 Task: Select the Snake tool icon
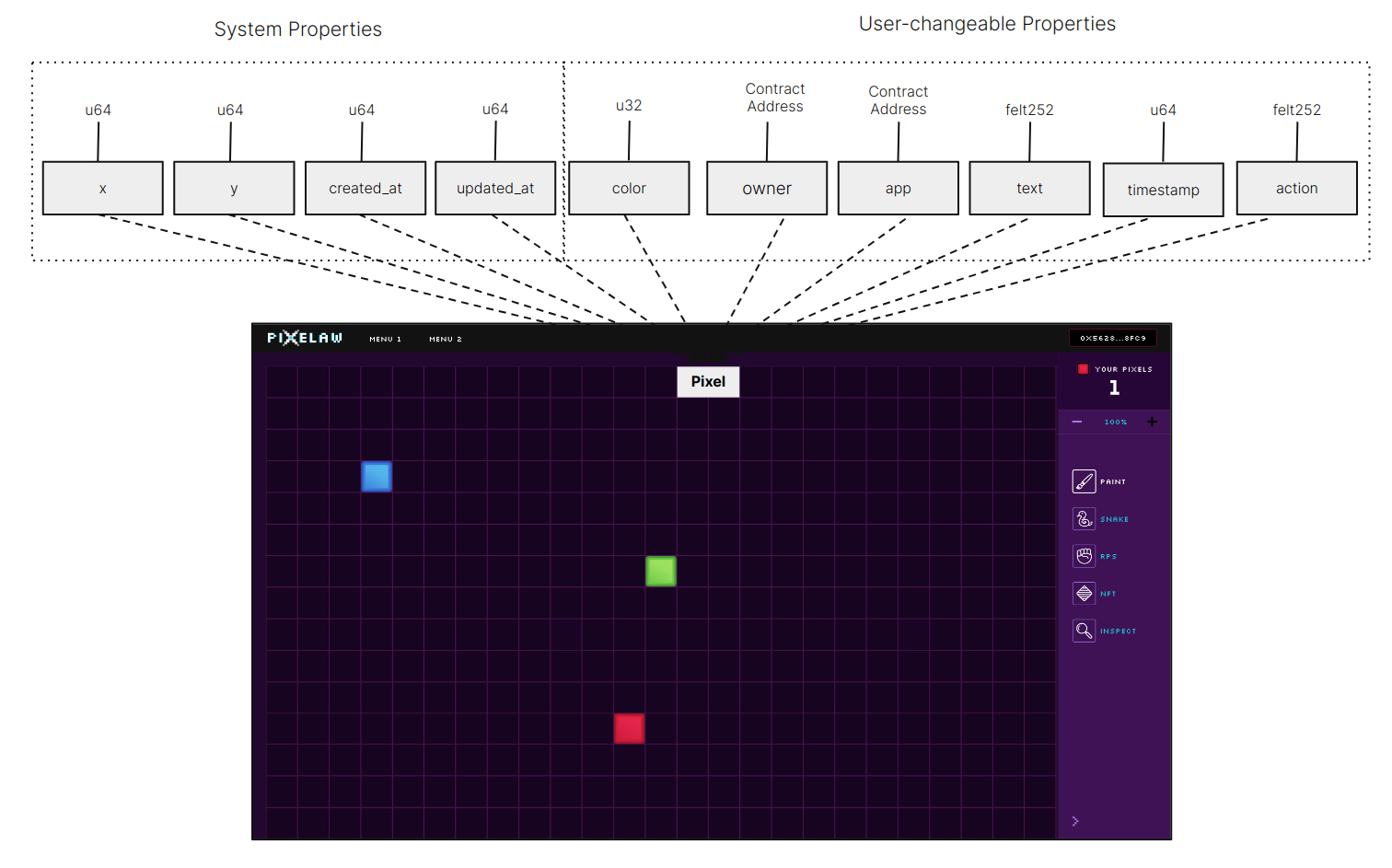1084,519
